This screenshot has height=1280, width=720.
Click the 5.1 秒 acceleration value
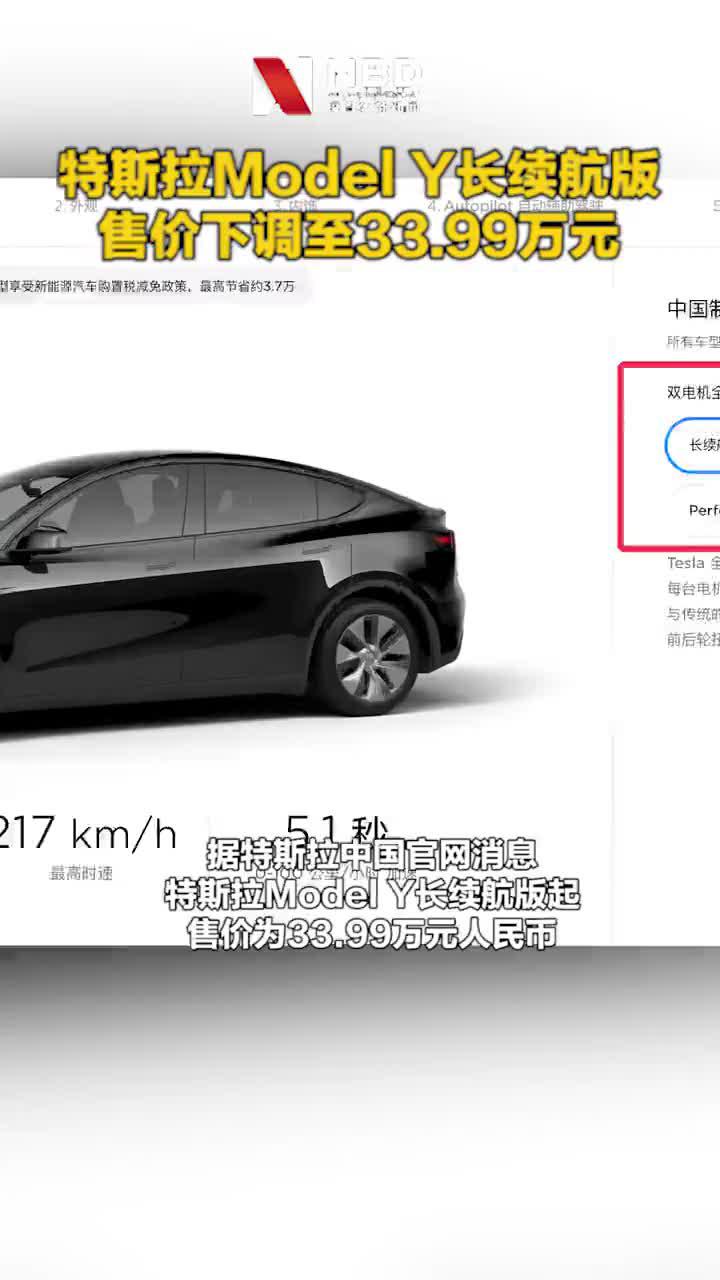tap(337, 832)
